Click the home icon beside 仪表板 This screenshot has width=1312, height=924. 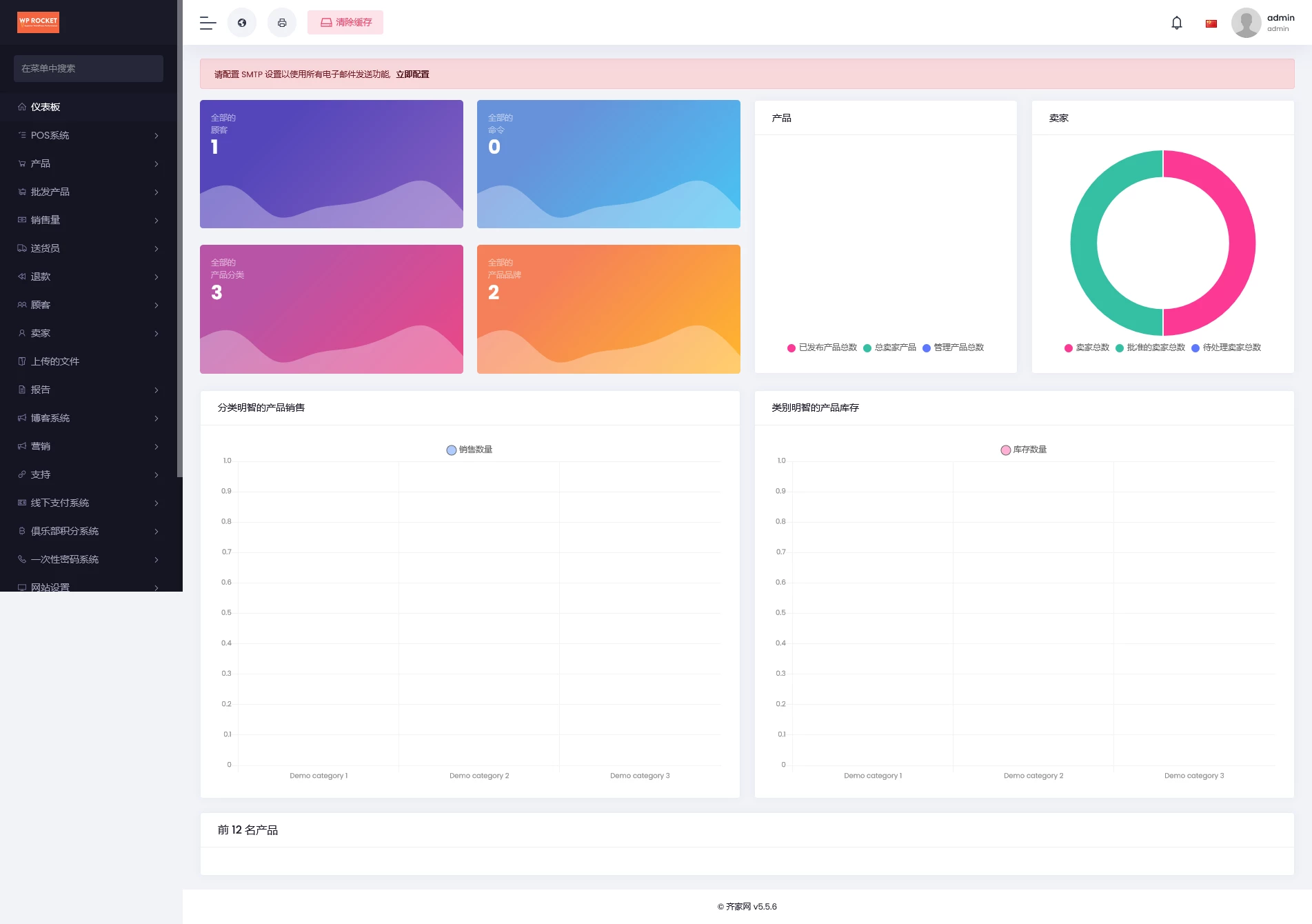(22, 107)
